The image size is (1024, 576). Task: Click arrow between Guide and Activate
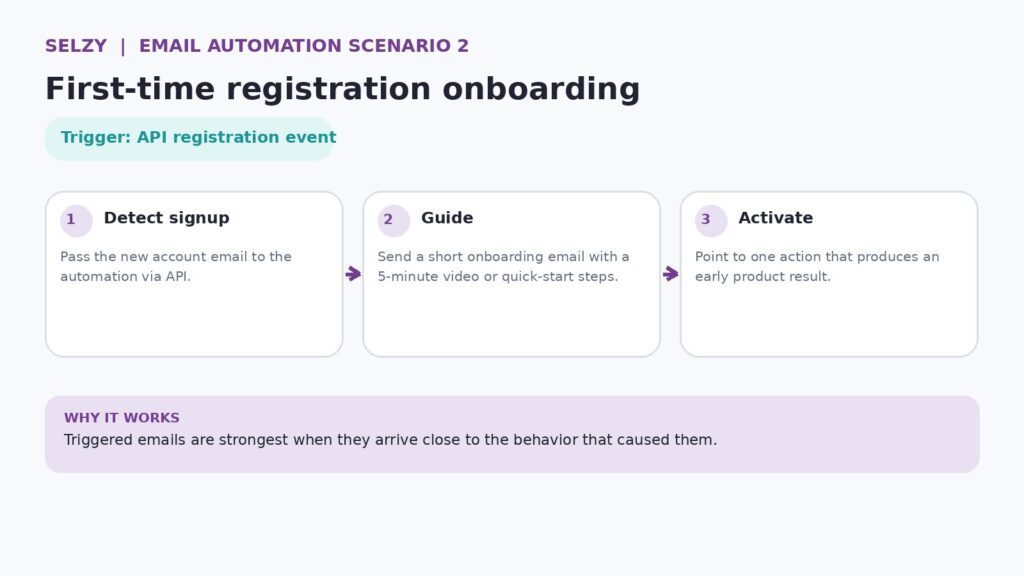[671, 274]
